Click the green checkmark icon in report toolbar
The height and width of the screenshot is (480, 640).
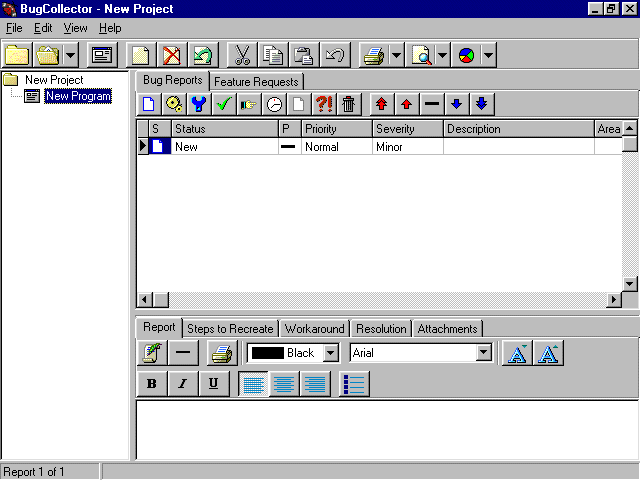[224, 104]
